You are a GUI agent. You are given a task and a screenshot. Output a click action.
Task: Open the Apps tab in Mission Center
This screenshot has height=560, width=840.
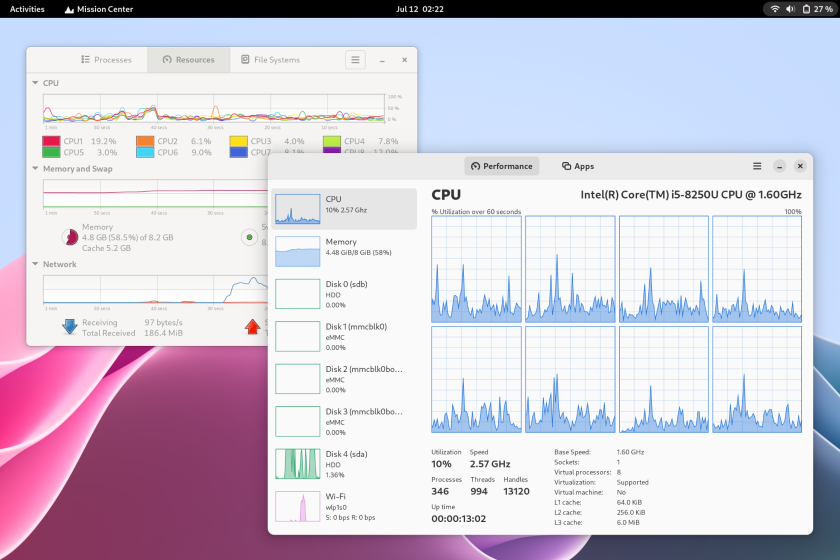click(578, 166)
